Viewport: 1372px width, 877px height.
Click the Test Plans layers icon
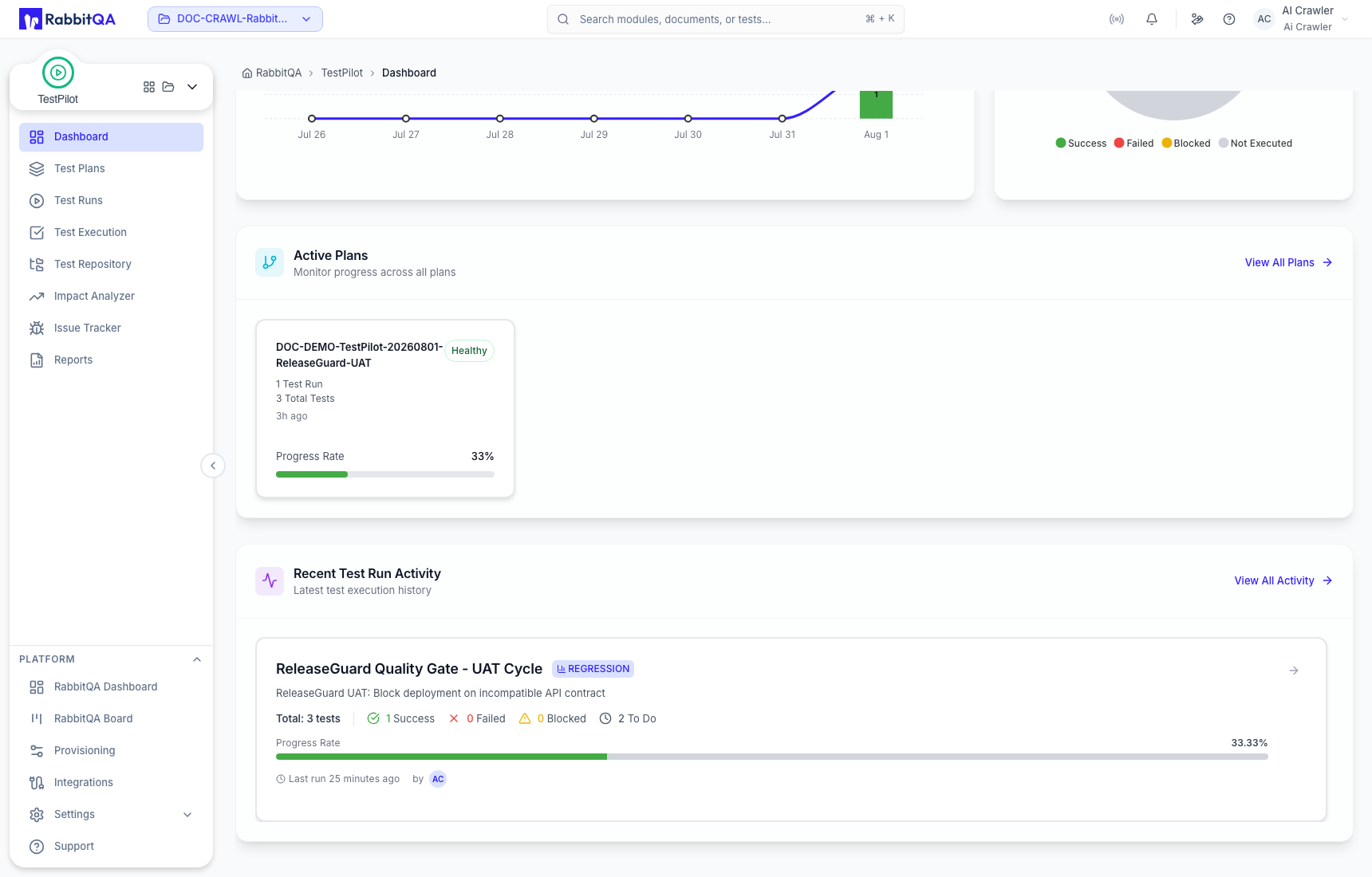click(x=37, y=168)
